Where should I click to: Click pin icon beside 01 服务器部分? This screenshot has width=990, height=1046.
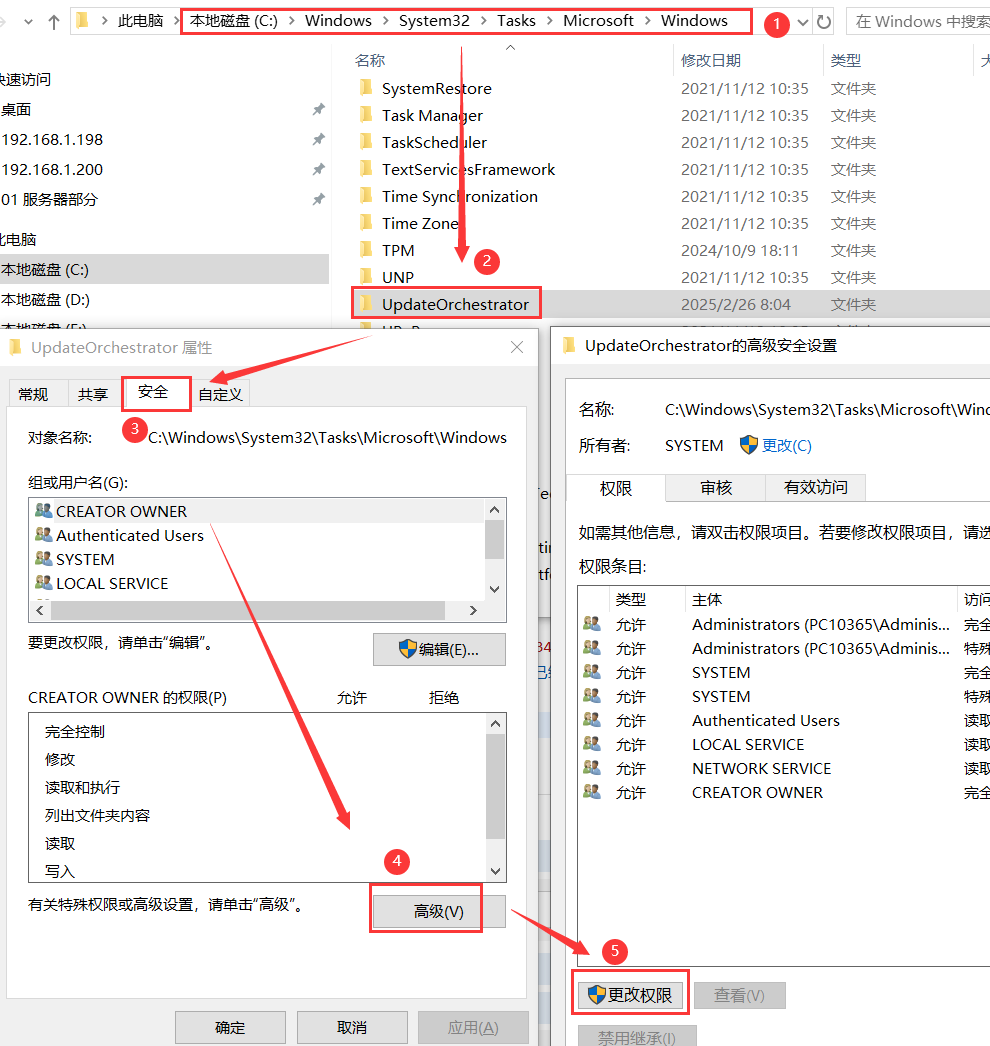tap(318, 199)
